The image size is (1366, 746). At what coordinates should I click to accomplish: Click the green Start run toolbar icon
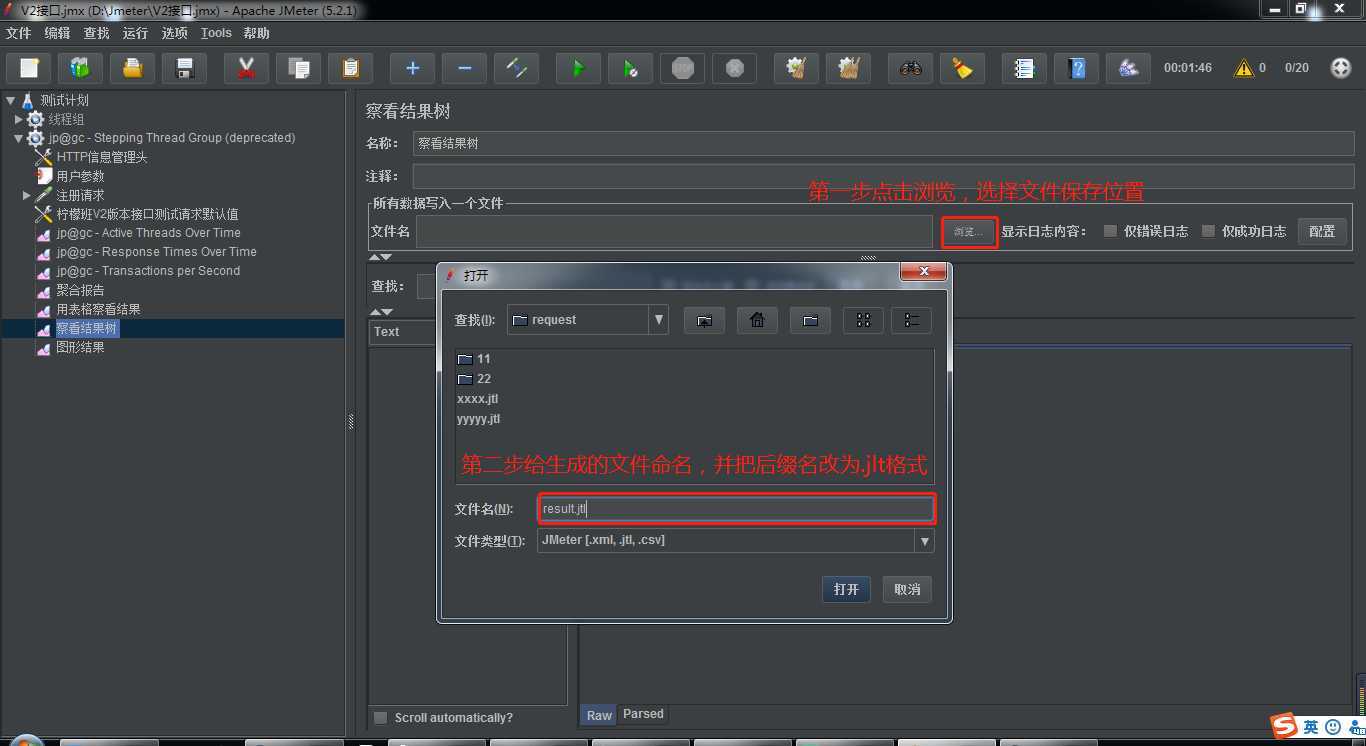[577, 68]
